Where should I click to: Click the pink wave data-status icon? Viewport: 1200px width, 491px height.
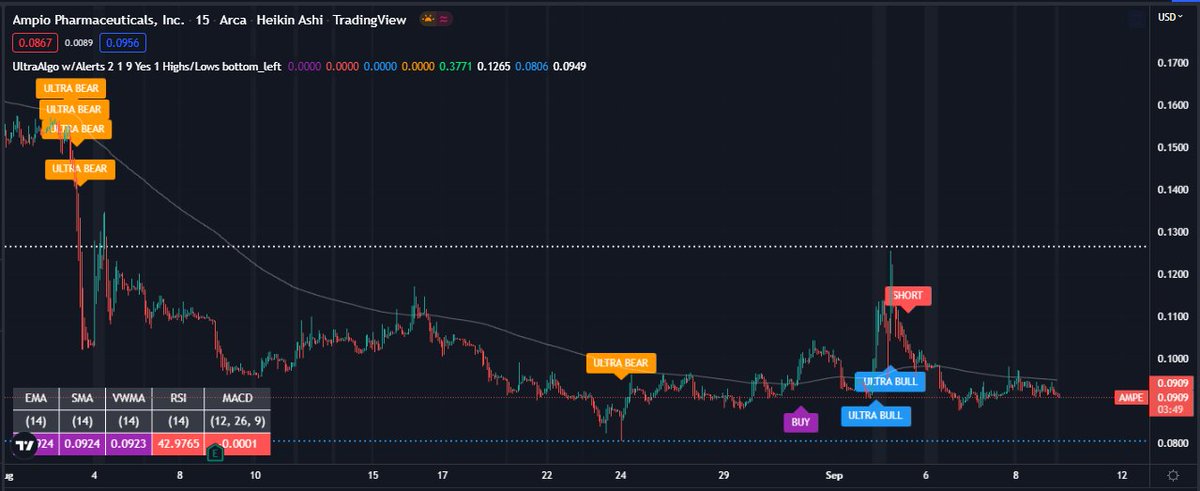(444, 19)
